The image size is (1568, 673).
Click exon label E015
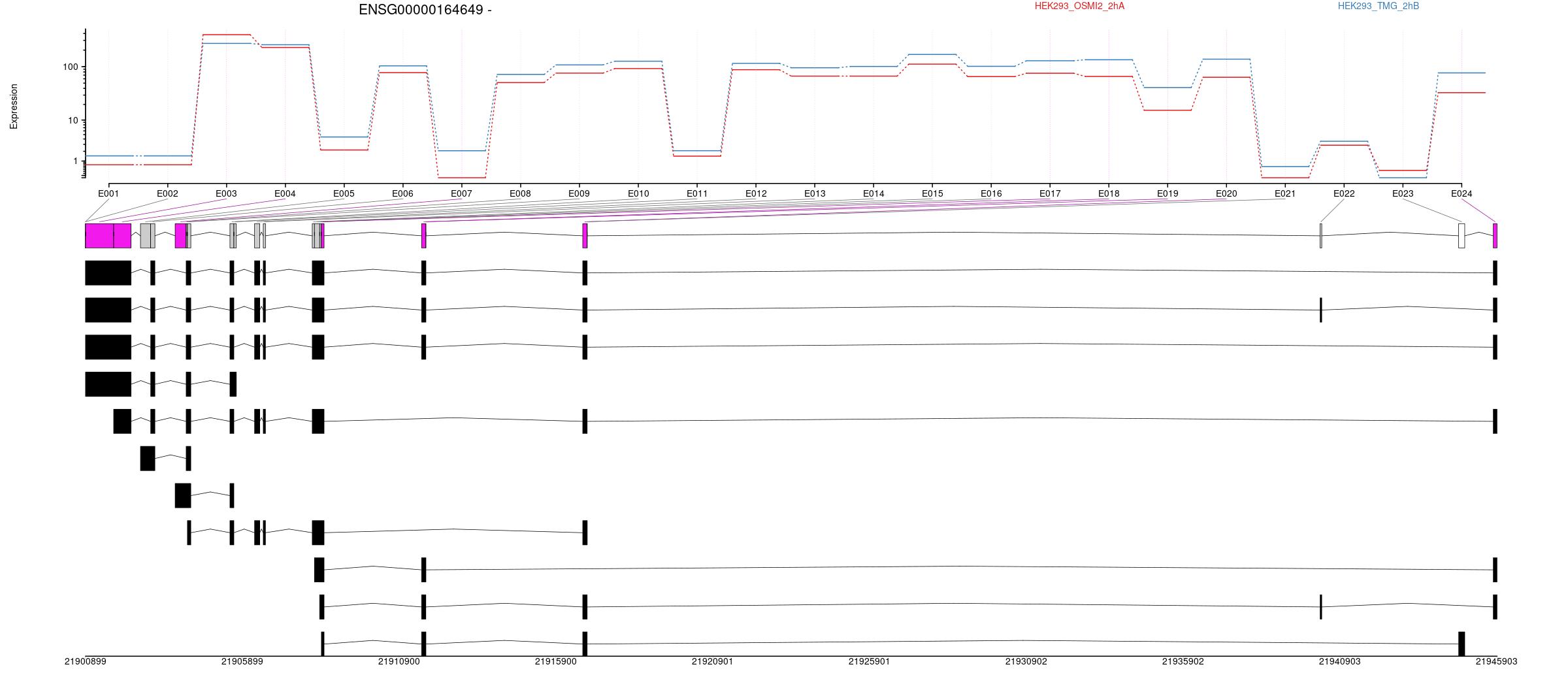[932, 193]
